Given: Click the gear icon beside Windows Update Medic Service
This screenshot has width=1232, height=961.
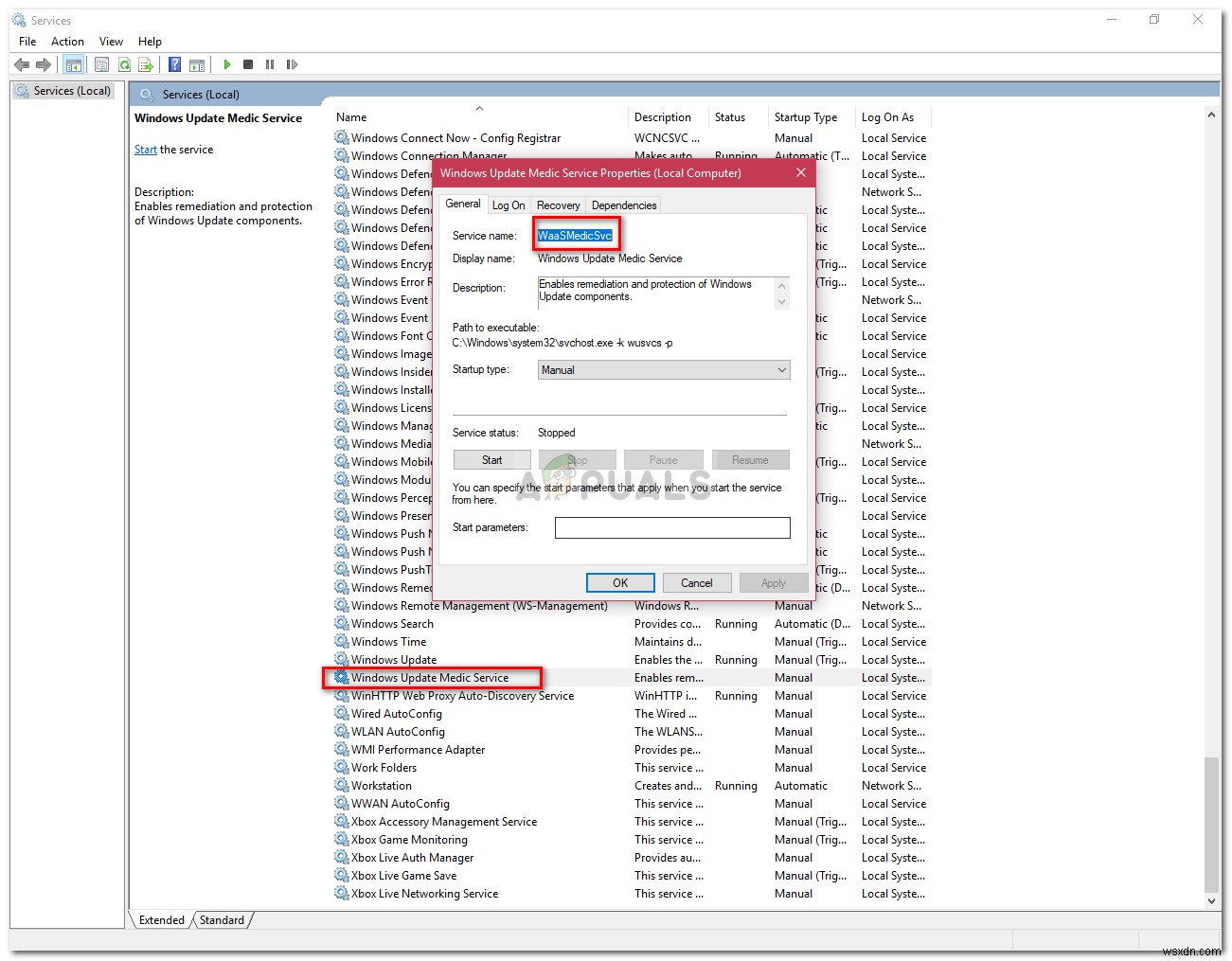Looking at the screenshot, I should coord(341,677).
